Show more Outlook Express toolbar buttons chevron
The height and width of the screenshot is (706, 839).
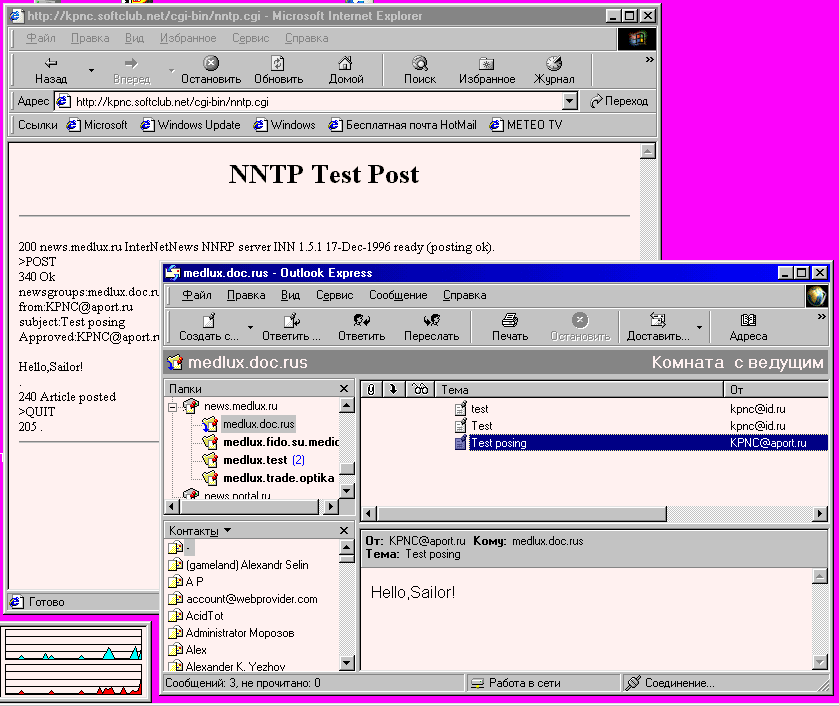tap(821, 317)
